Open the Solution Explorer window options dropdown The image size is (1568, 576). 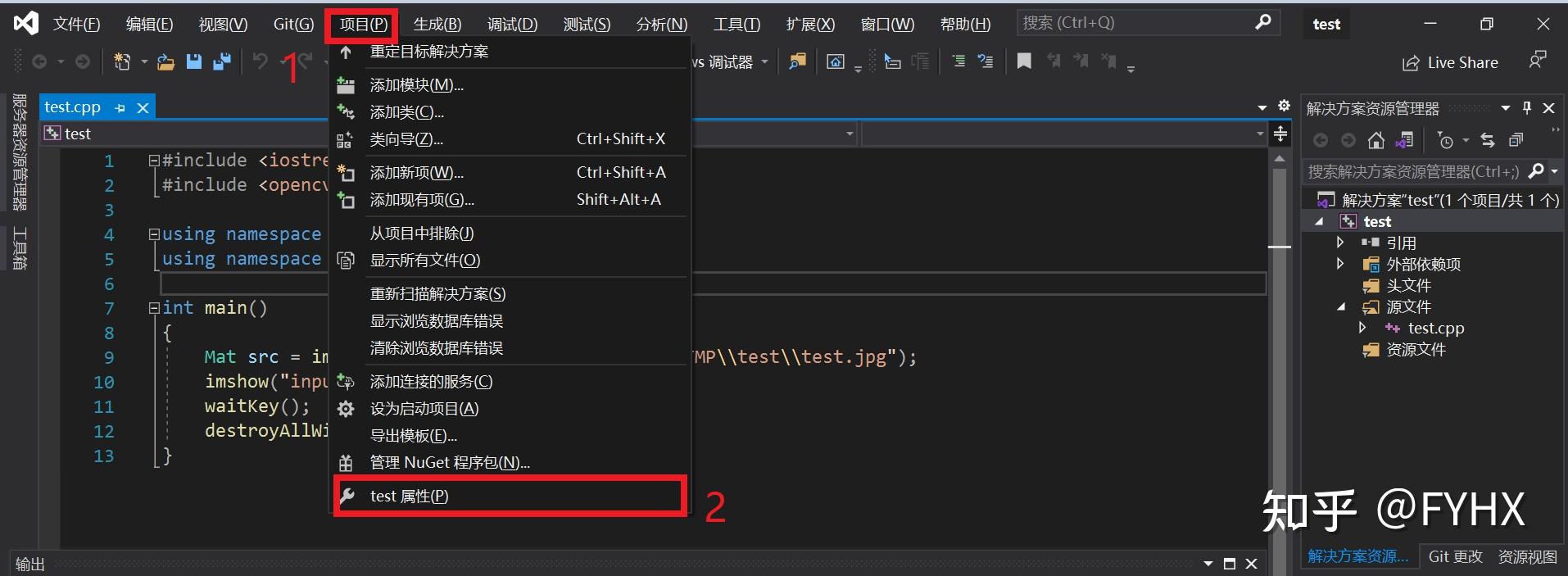point(1506,108)
